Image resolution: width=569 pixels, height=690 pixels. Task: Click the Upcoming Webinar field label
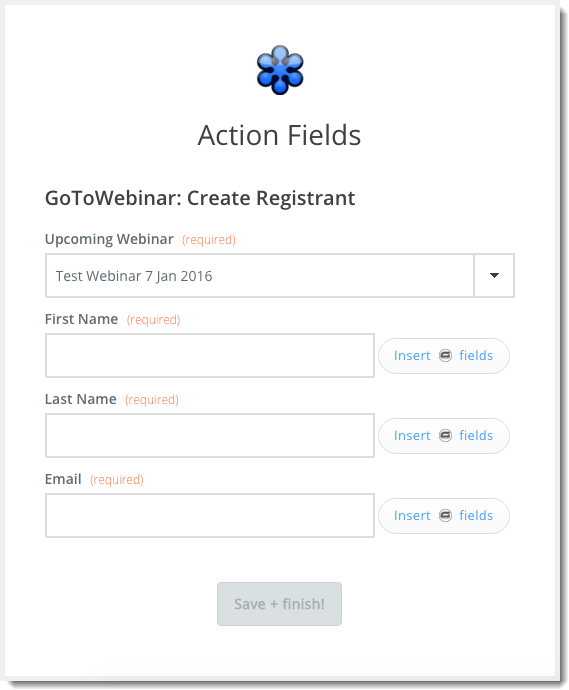coord(109,239)
